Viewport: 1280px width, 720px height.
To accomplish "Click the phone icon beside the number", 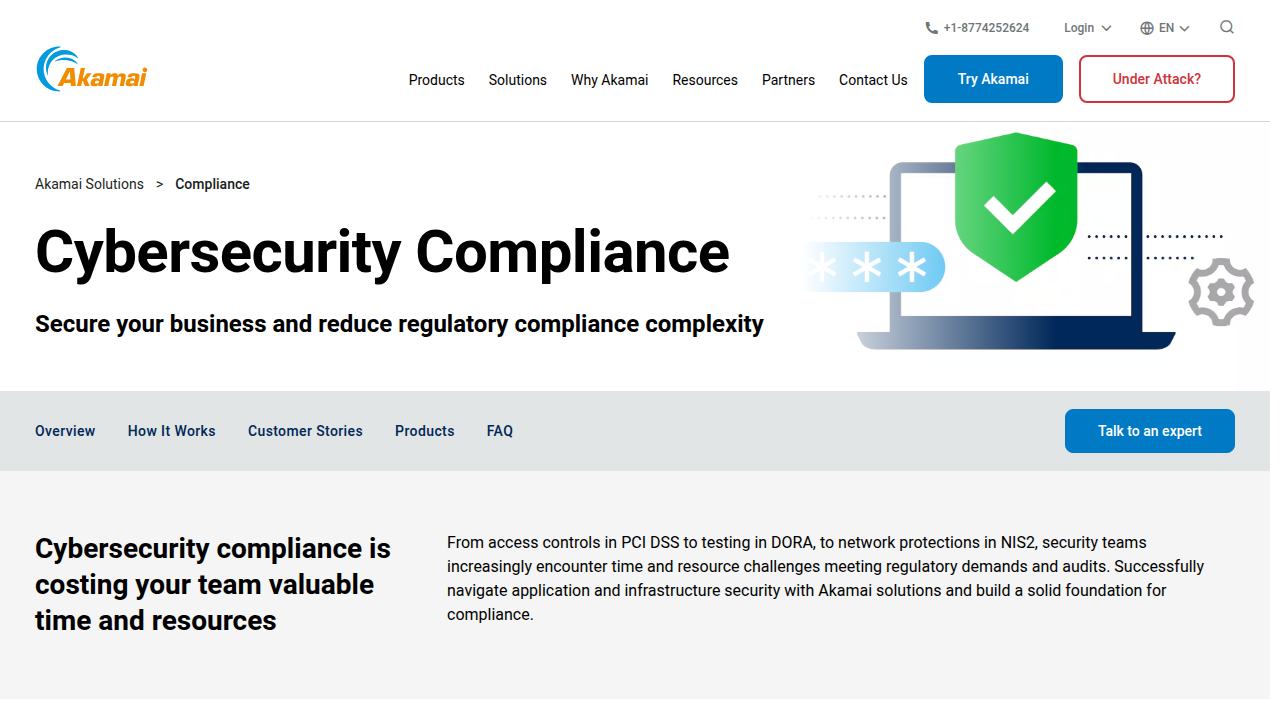I will click(931, 28).
